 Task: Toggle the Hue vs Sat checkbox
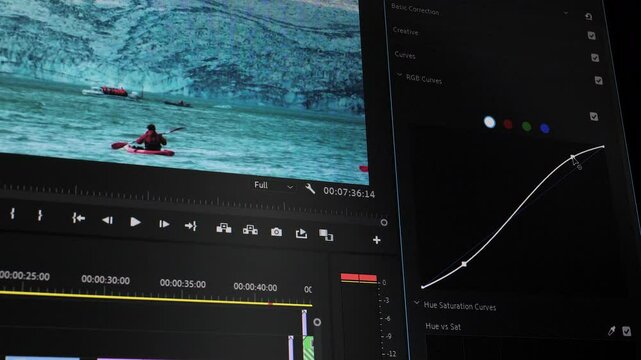coord(626,331)
